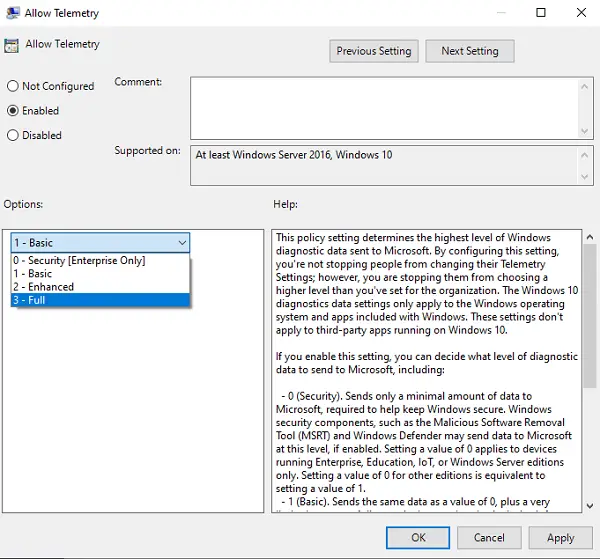Click the Allow Telemetry heading text
Viewport: 600px width, 559px height.
point(62,44)
